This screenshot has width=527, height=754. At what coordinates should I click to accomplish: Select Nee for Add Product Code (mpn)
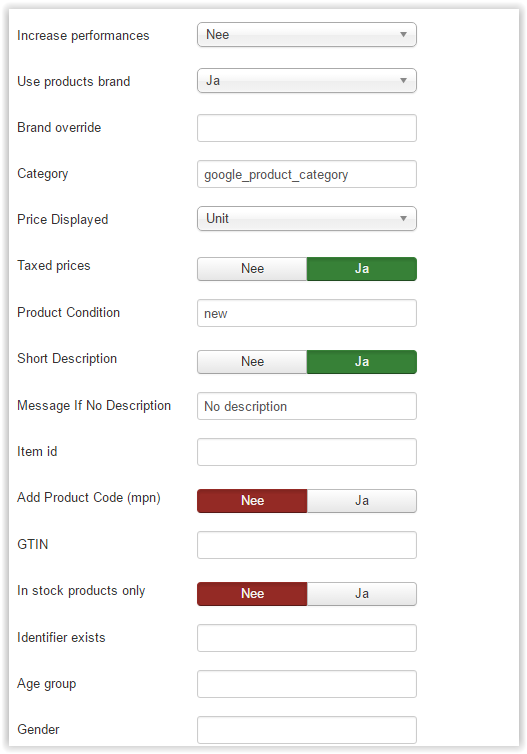point(252,501)
